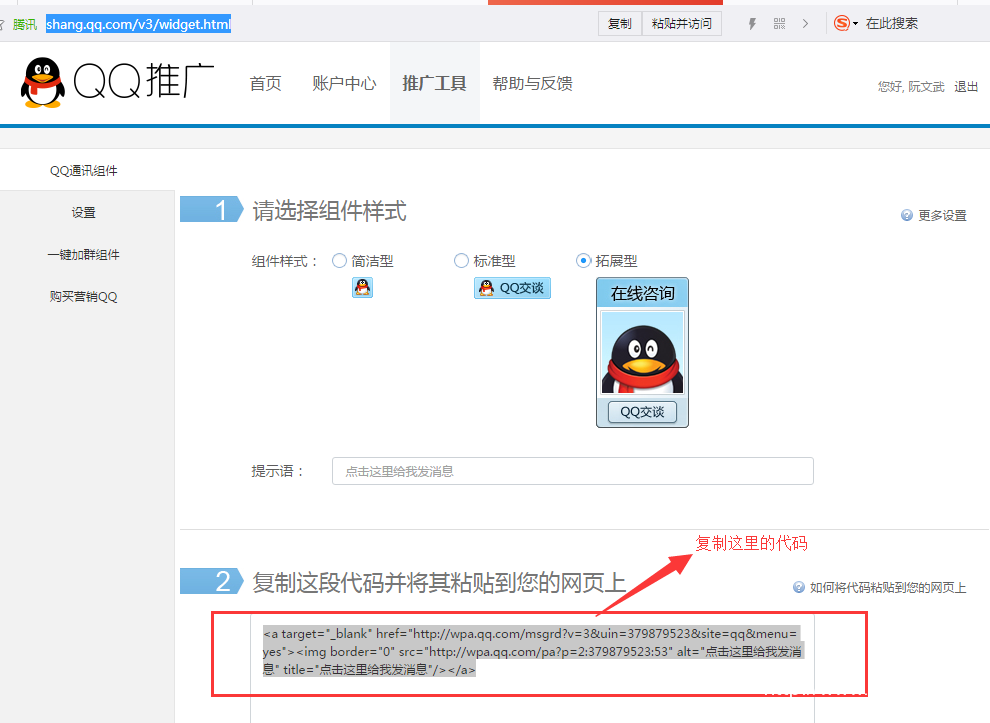Click the 在线咨询 widget header

(642, 294)
